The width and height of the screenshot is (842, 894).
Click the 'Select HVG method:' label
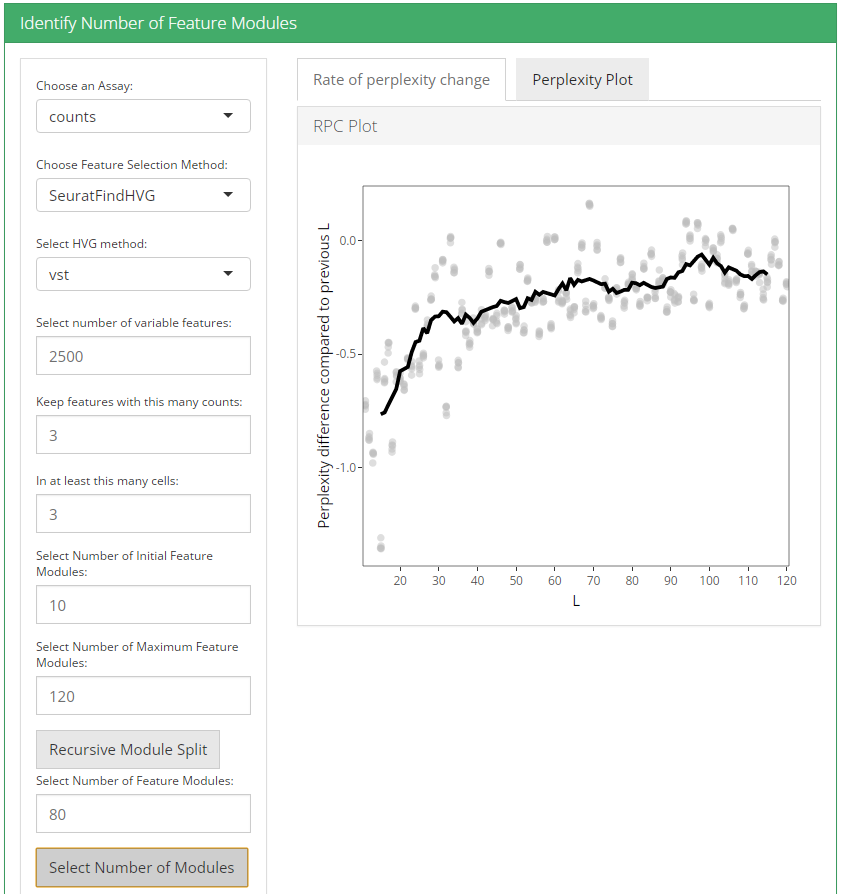[91, 244]
